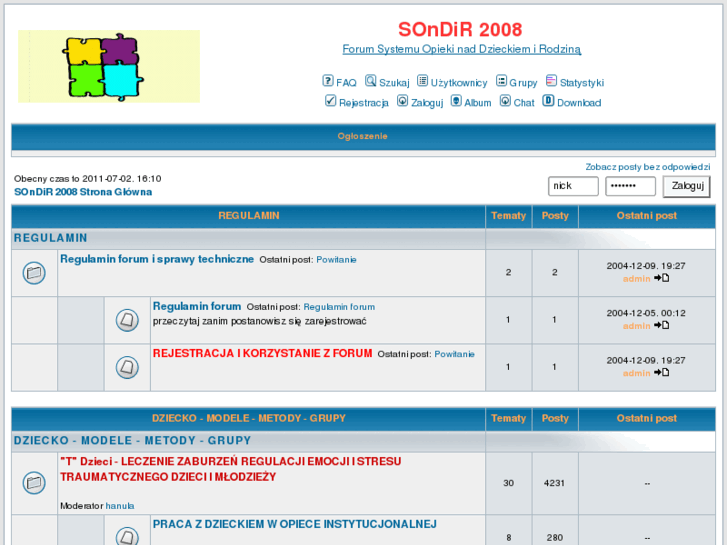Click the Rejestracja checkmark icon

click(x=330, y=101)
